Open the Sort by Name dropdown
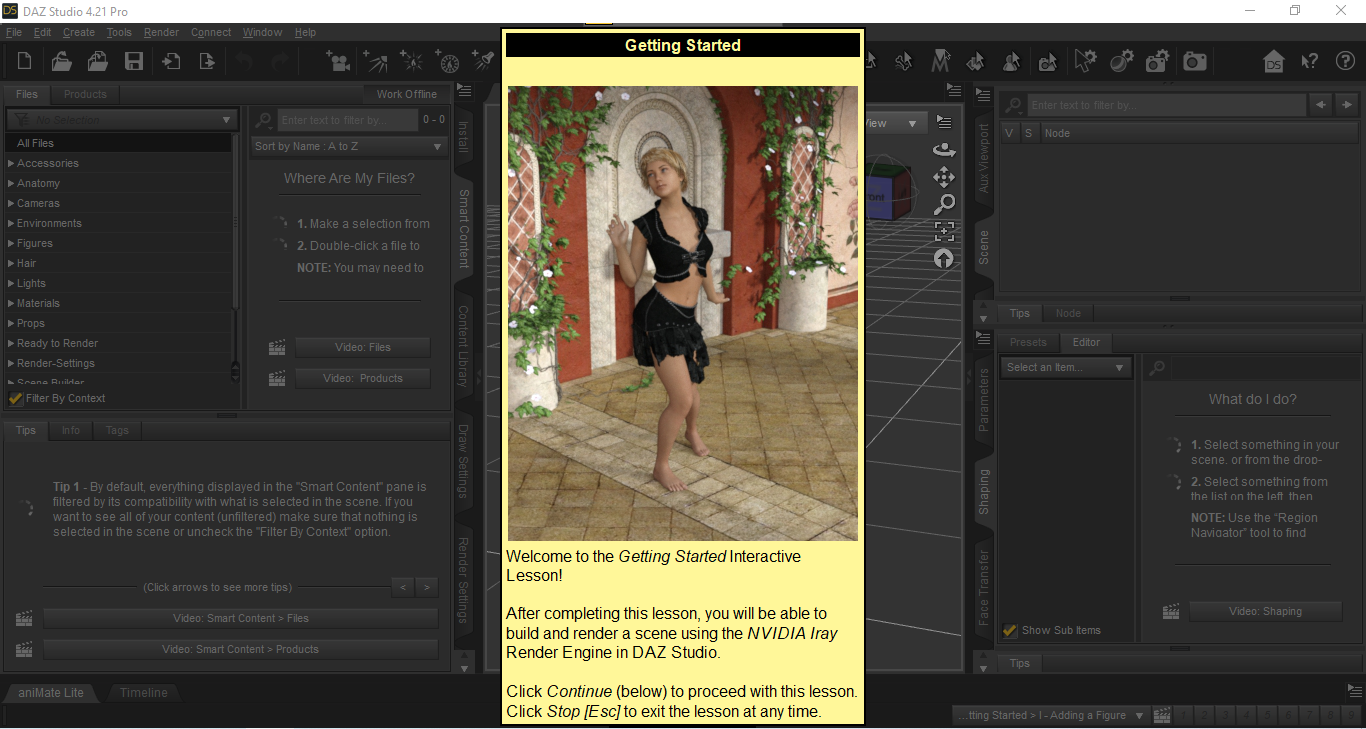 point(348,146)
